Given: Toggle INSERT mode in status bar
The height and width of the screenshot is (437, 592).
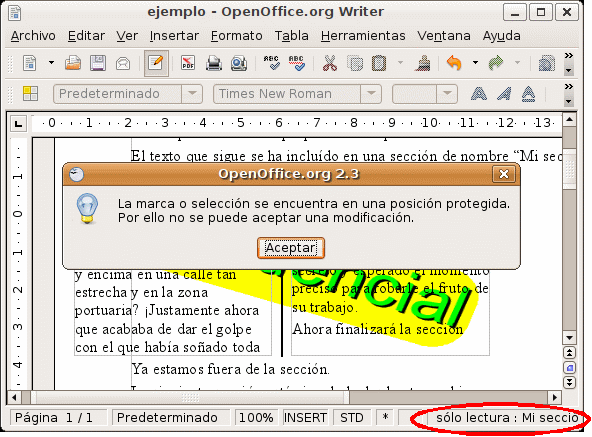Looking at the screenshot, I should (x=305, y=418).
